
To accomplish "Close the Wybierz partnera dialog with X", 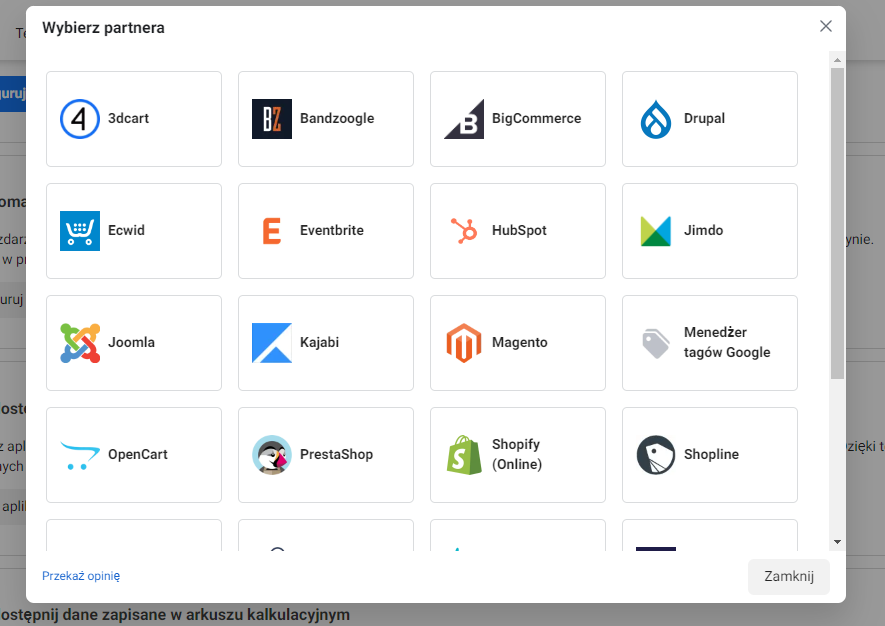I will coord(826,26).
